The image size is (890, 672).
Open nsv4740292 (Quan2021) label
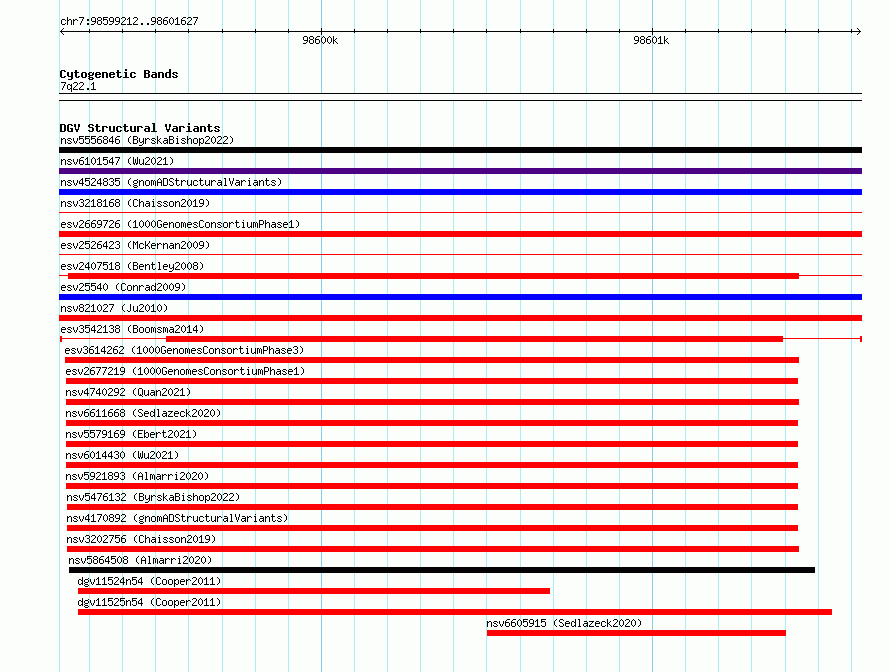pos(128,392)
